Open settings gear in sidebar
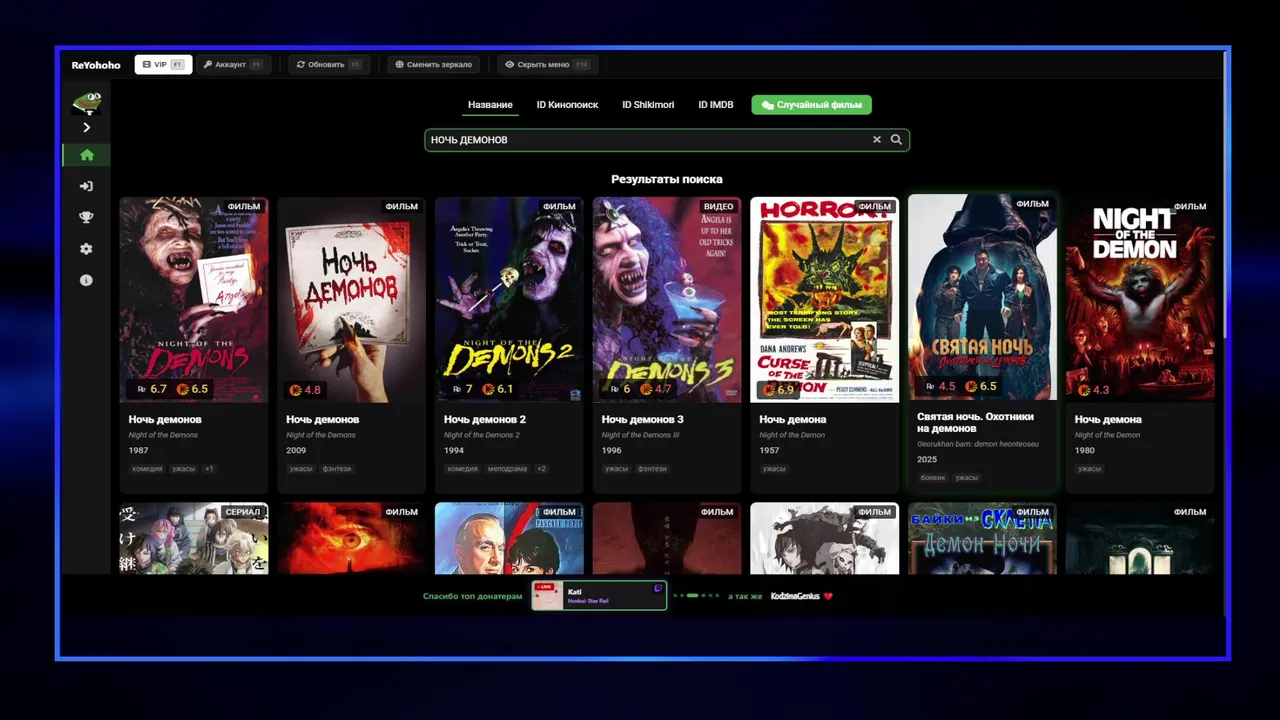The image size is (1280, 720). (87, 249)
